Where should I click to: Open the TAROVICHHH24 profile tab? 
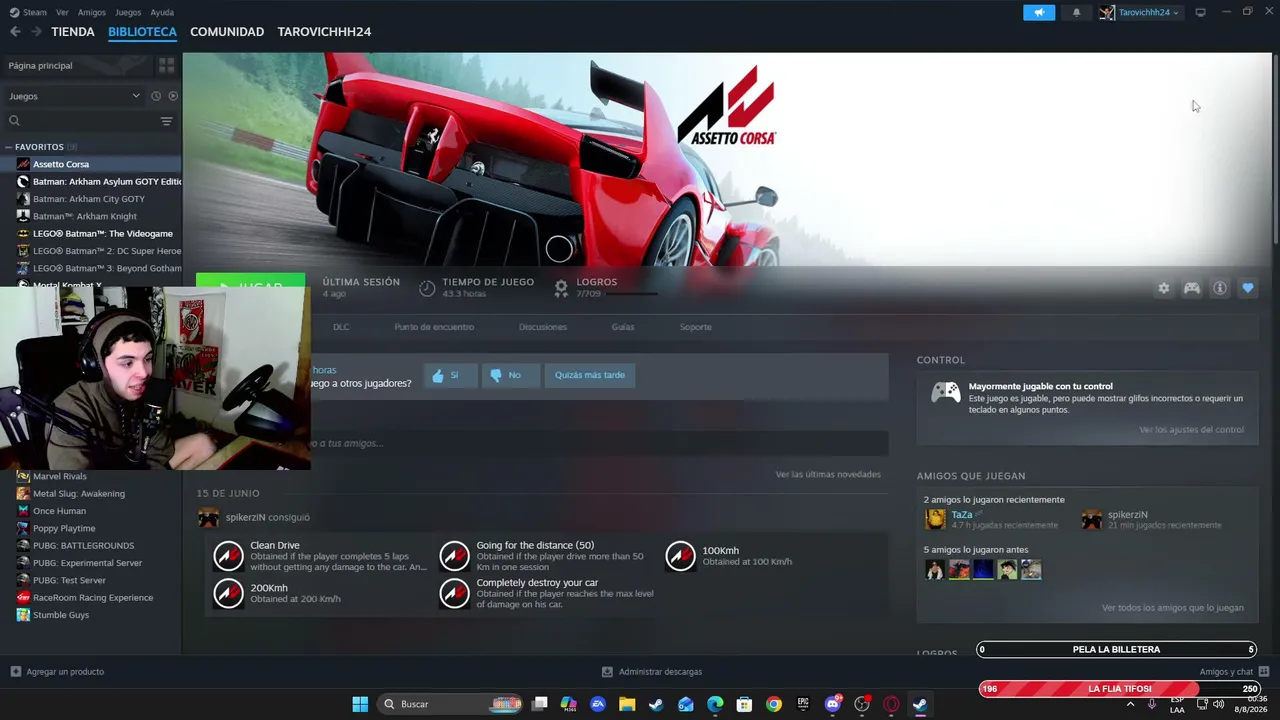point(324,32)
